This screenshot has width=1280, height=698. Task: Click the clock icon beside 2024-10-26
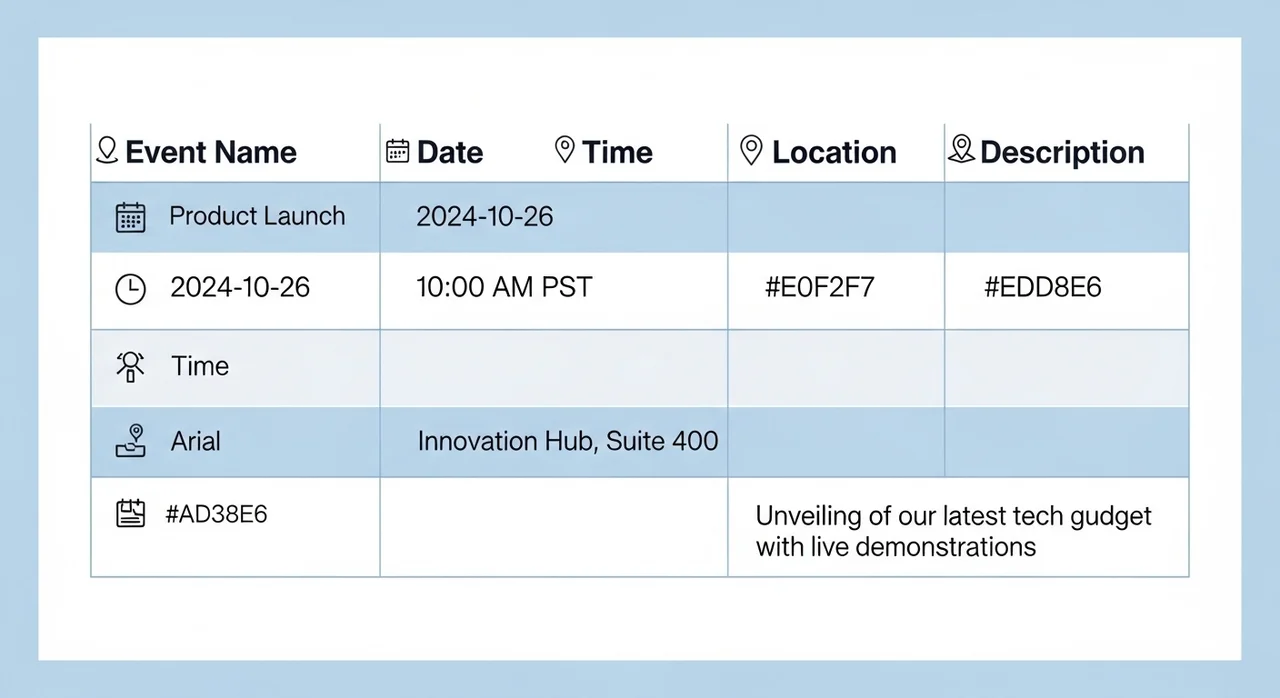click(131, 289)
